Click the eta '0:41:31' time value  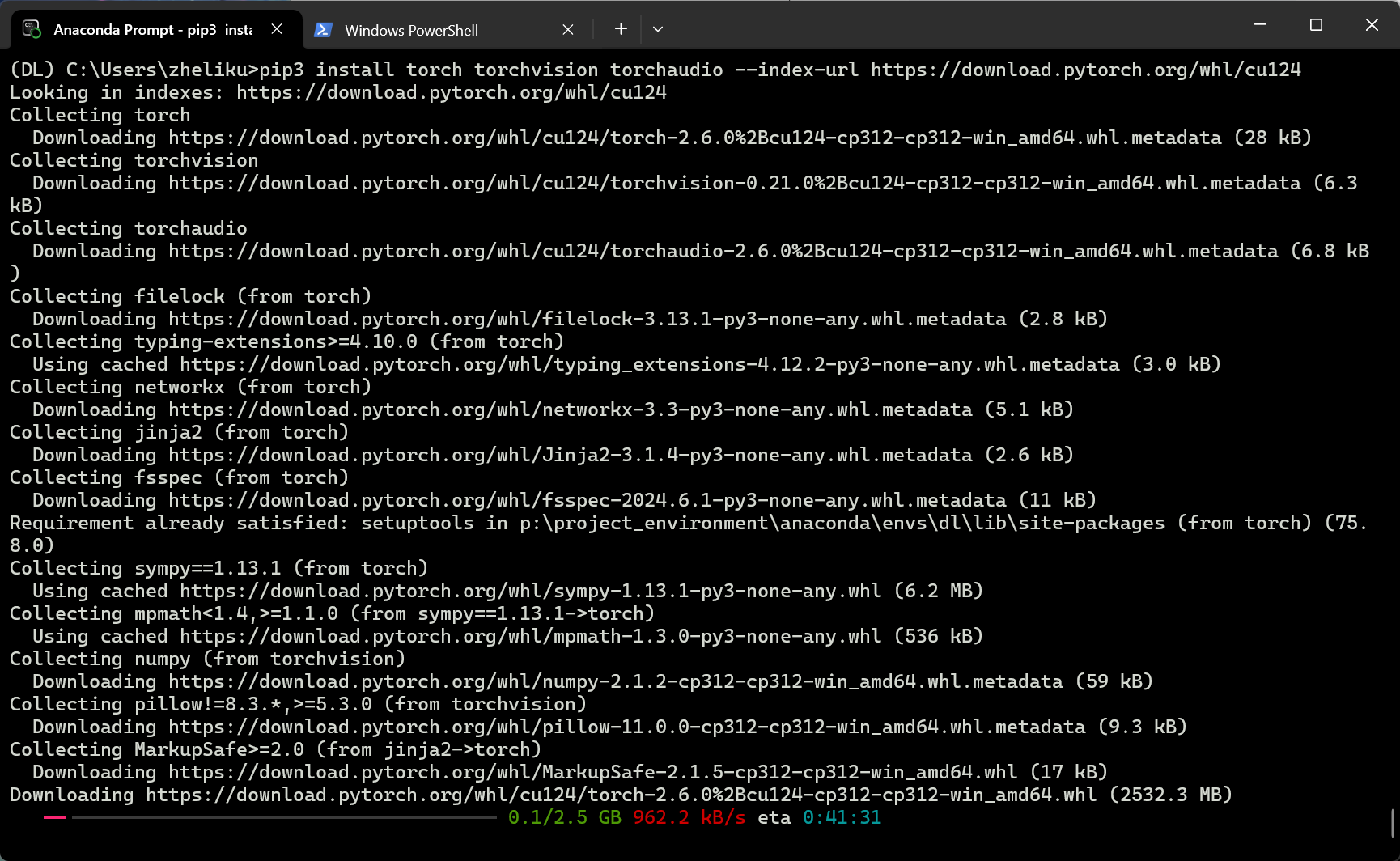(842, 817)
